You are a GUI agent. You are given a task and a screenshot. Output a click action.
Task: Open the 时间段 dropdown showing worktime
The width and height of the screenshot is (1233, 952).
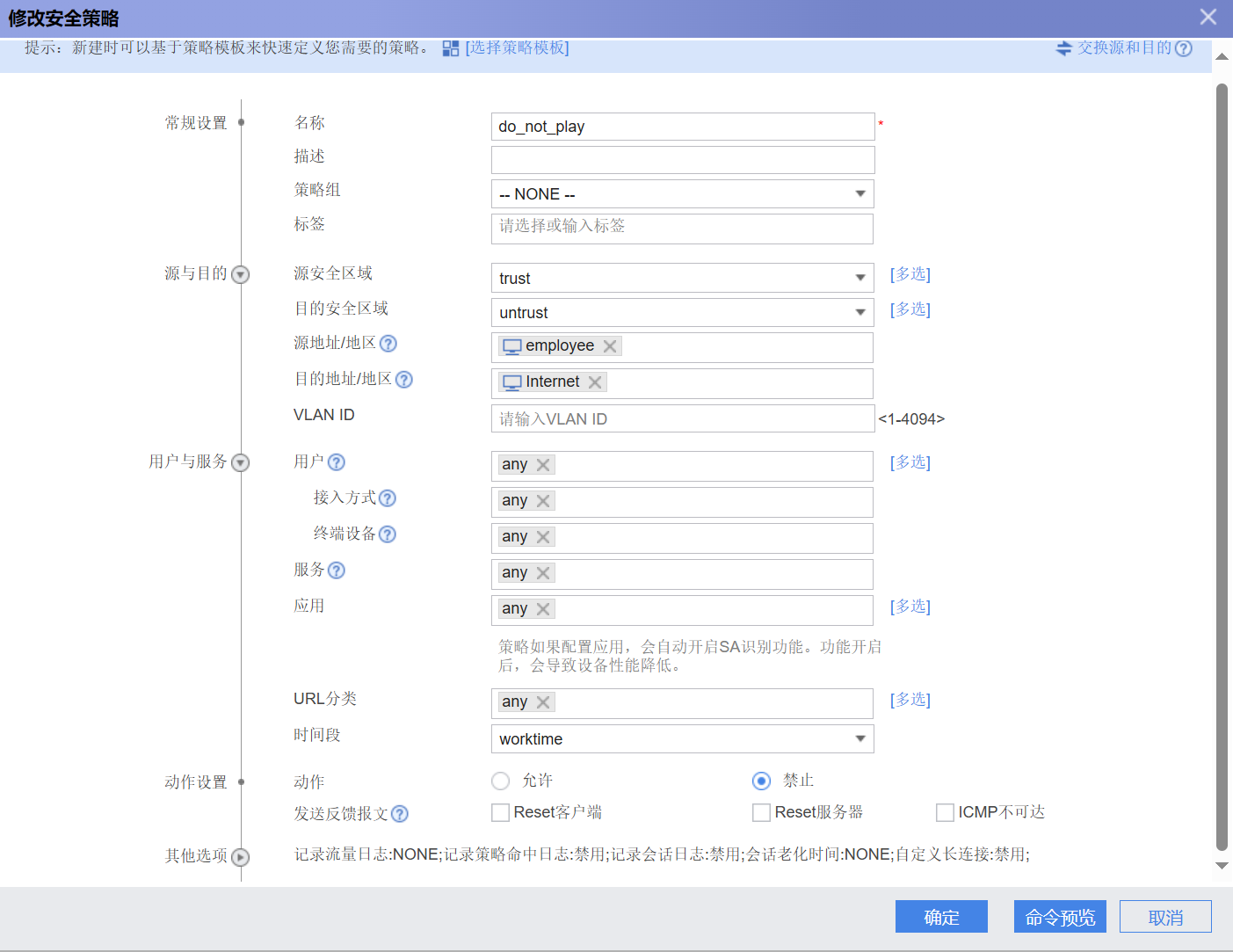tap(682, 739)
